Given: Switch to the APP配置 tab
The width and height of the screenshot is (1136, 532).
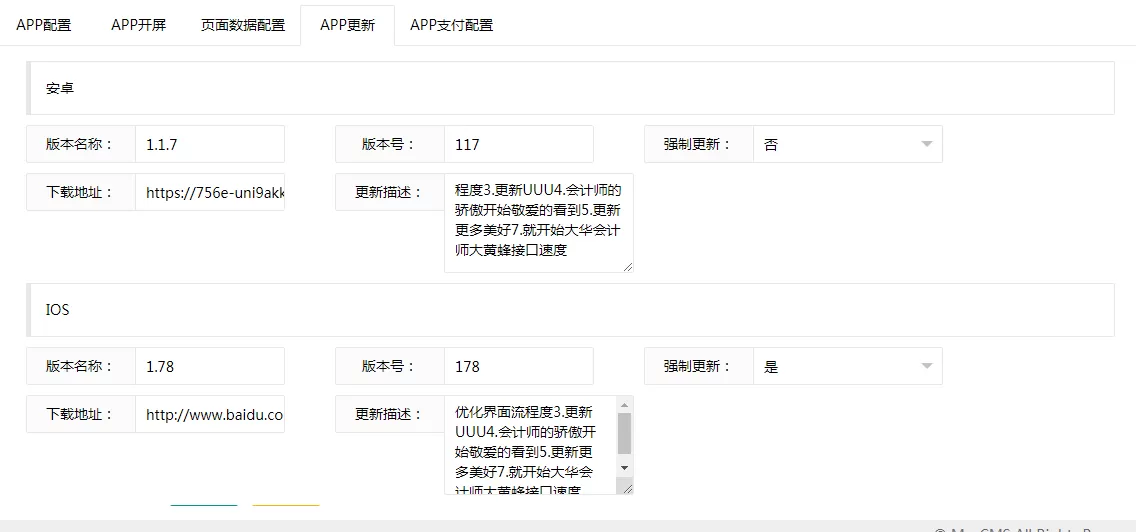Looking at the screenshot, I should (x=44, y=25).
